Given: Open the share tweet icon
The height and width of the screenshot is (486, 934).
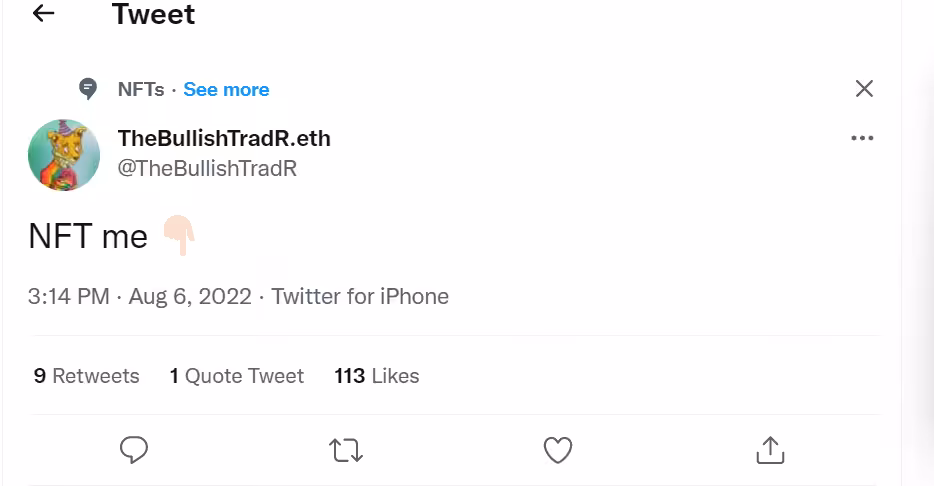Looking at the screenshot, I should (x=770, y=450).
